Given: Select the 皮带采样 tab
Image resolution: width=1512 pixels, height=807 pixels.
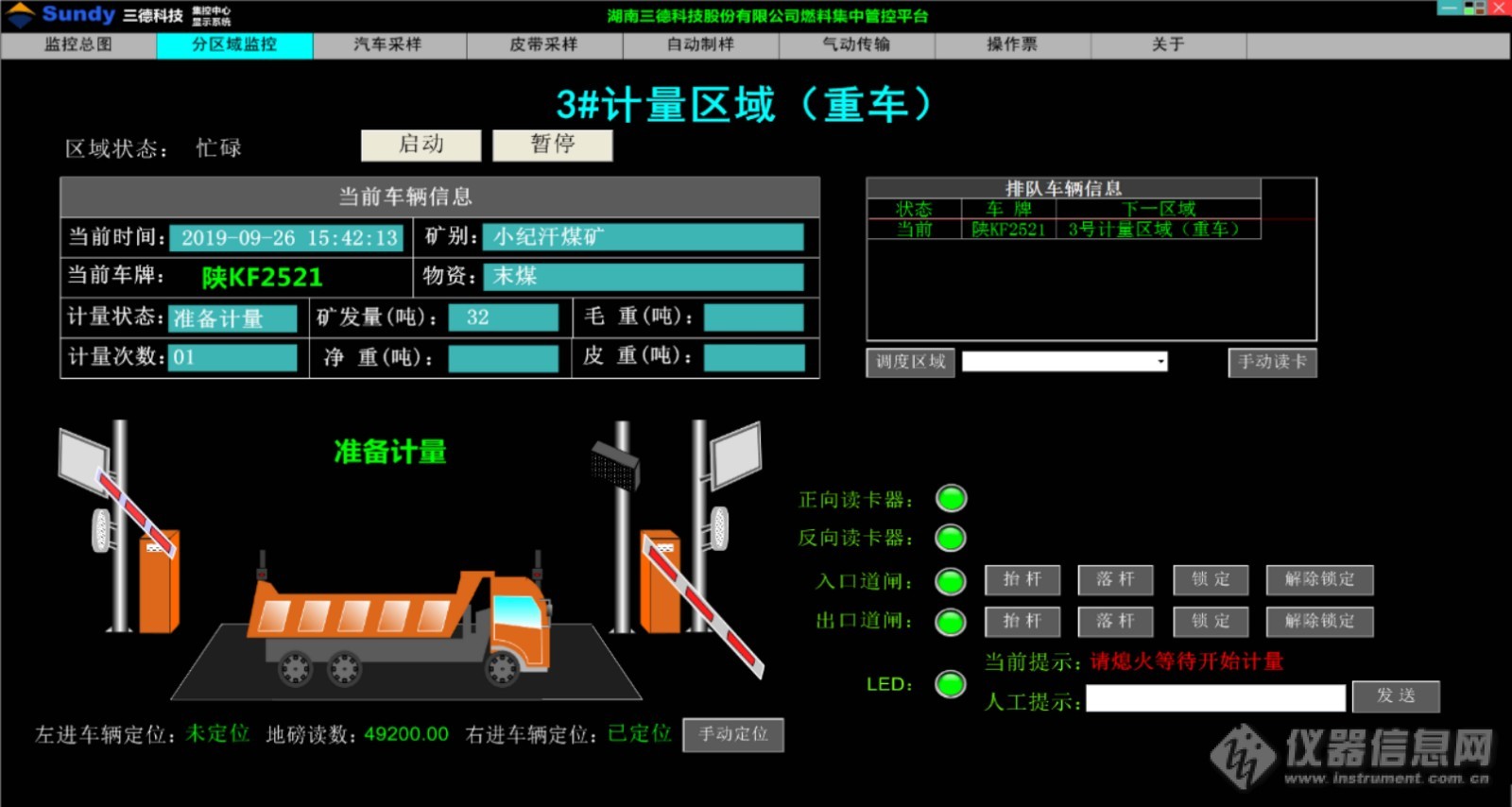Looking at the screenshot, I should pyautogui.click(x=544, y=45).
